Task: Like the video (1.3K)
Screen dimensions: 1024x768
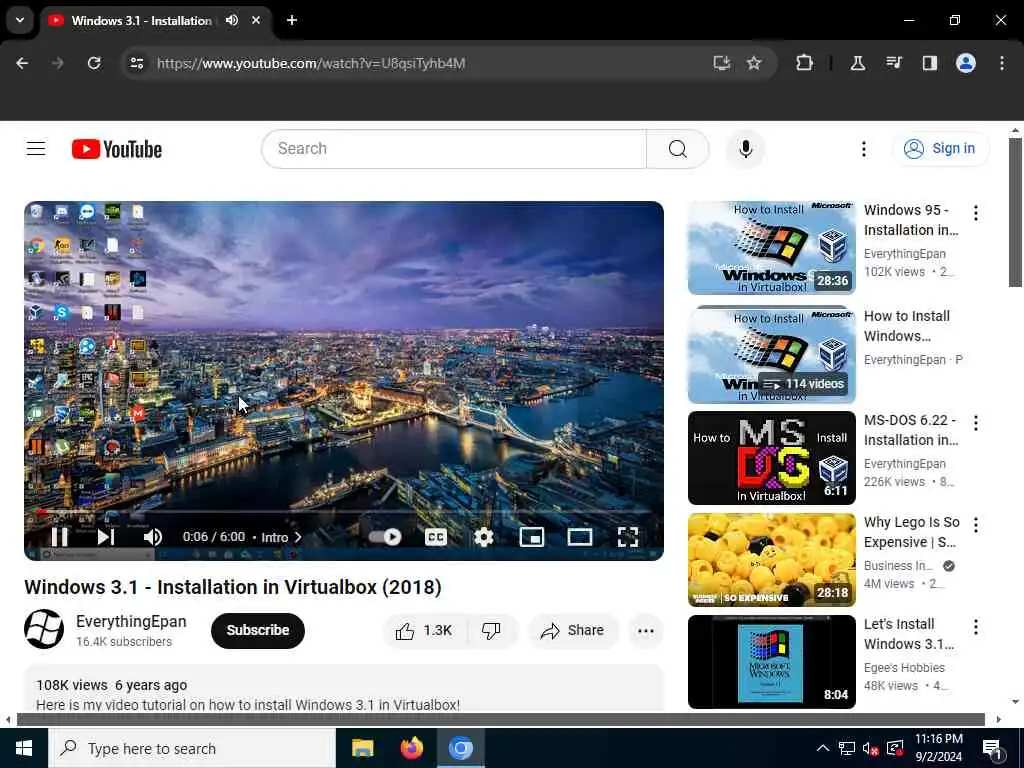Action: 424,630
